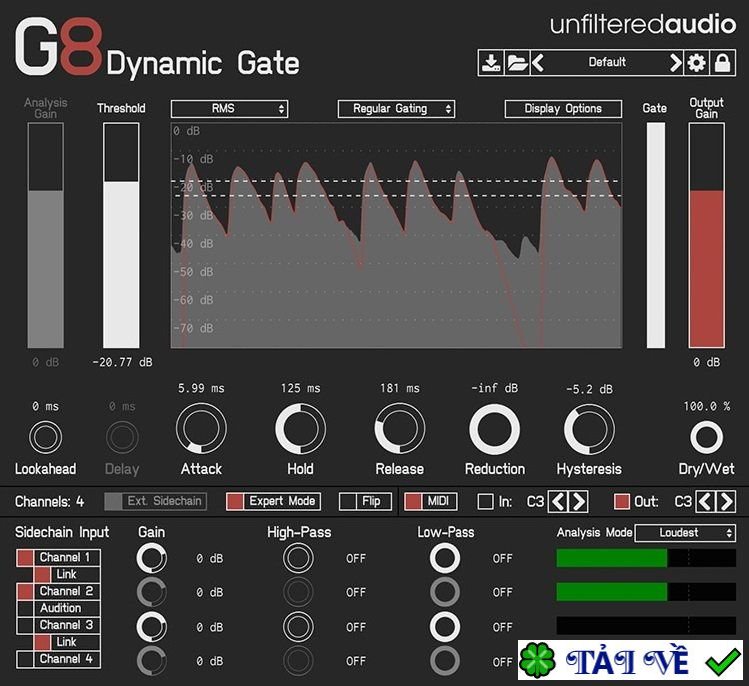Open the Analysis Mode Loudest dropdown
Image resolution: width=749 pixels, height=686 pixels.
685,533
